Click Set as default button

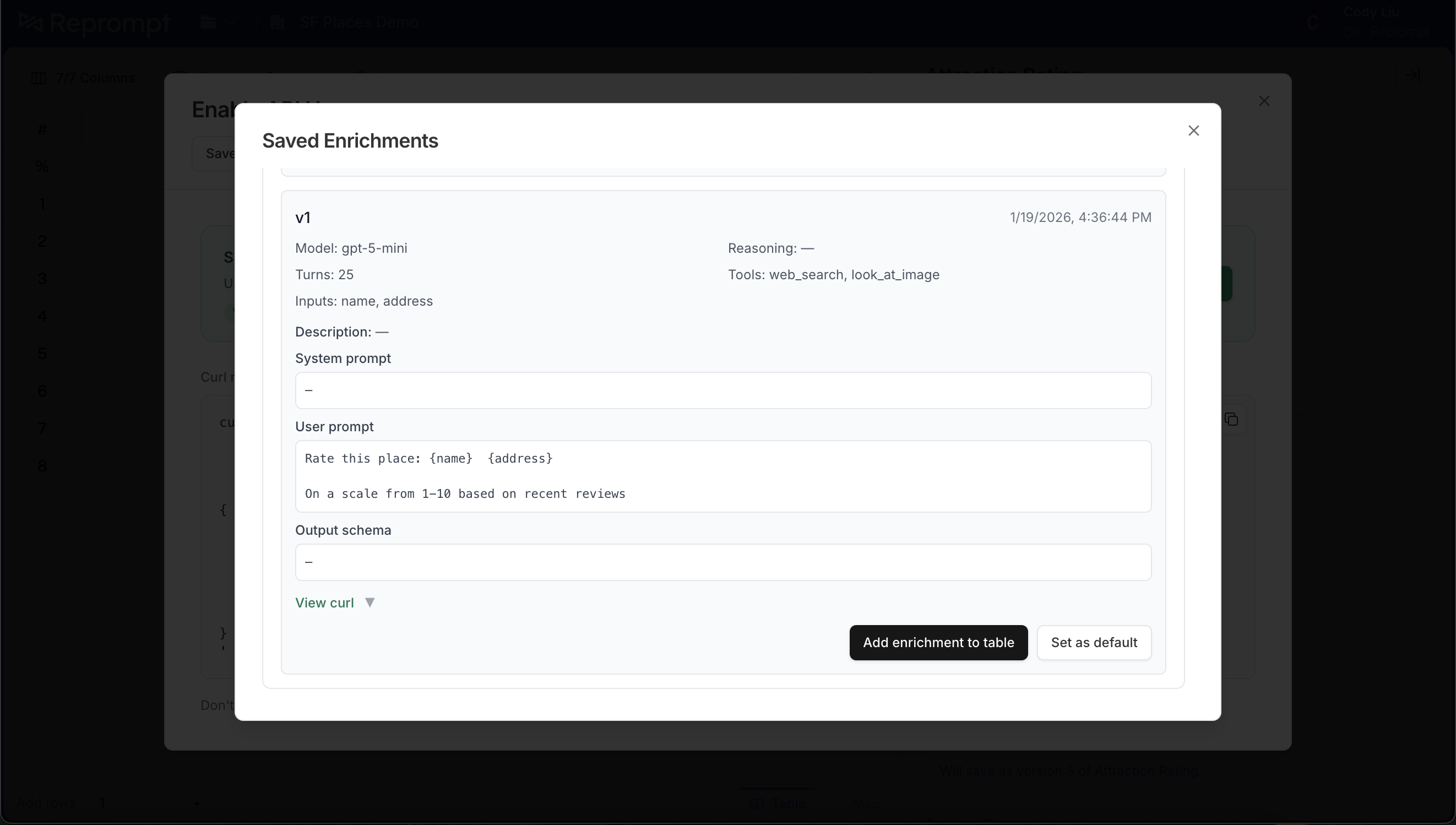[x=1094, y=643]
